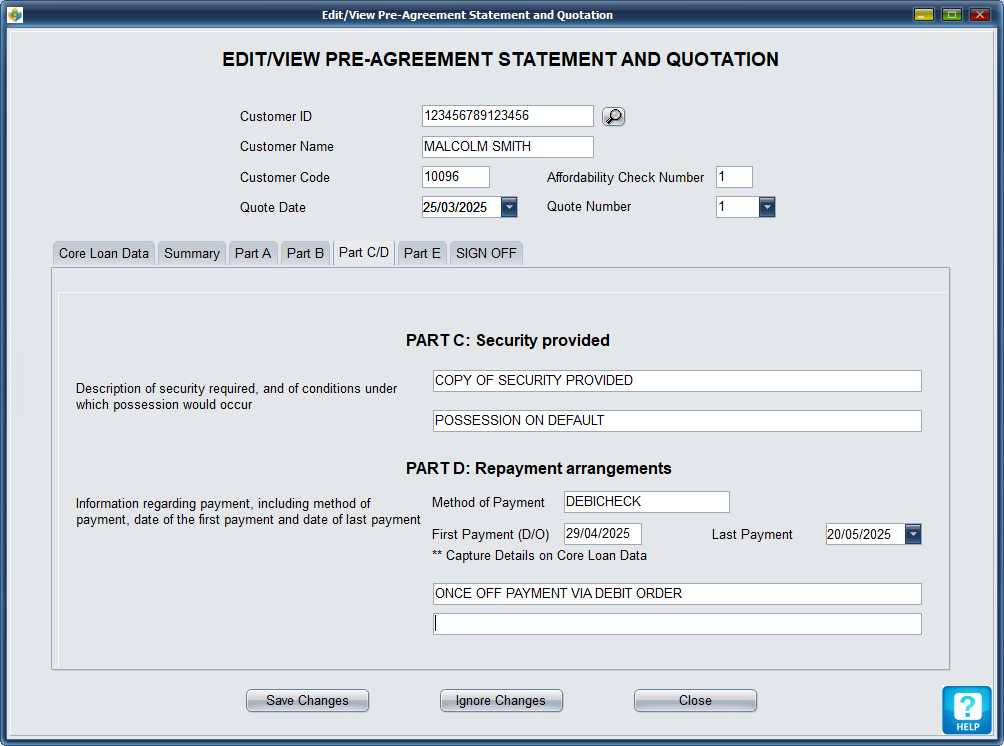The height and width of the screenshot is (746, 1004).
Task: Click the POSSESSION ON DEFAULT text field
Action: [x=676, y=421]
